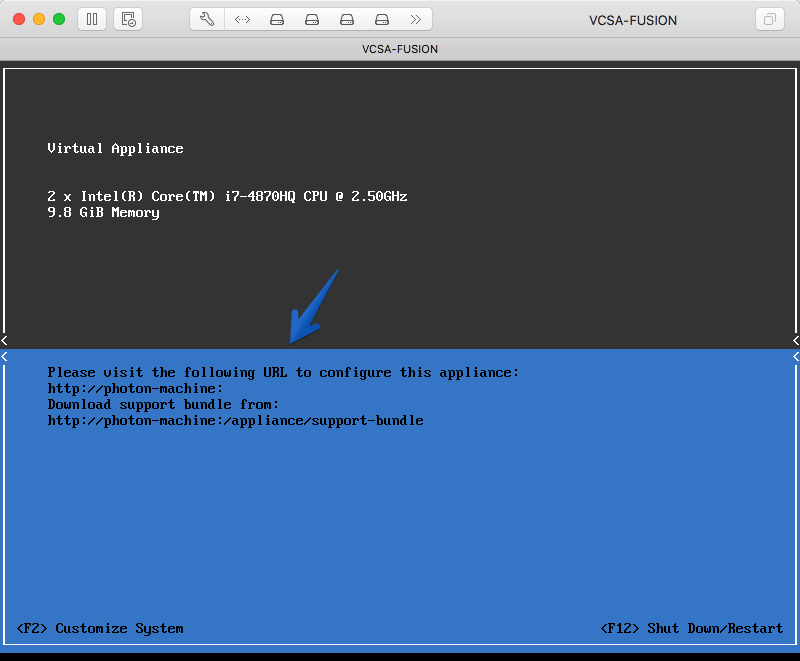Click the 'Please visit the following URL' line
The image size is (800, 661).
pyautogui.click(x=283, y=373)
